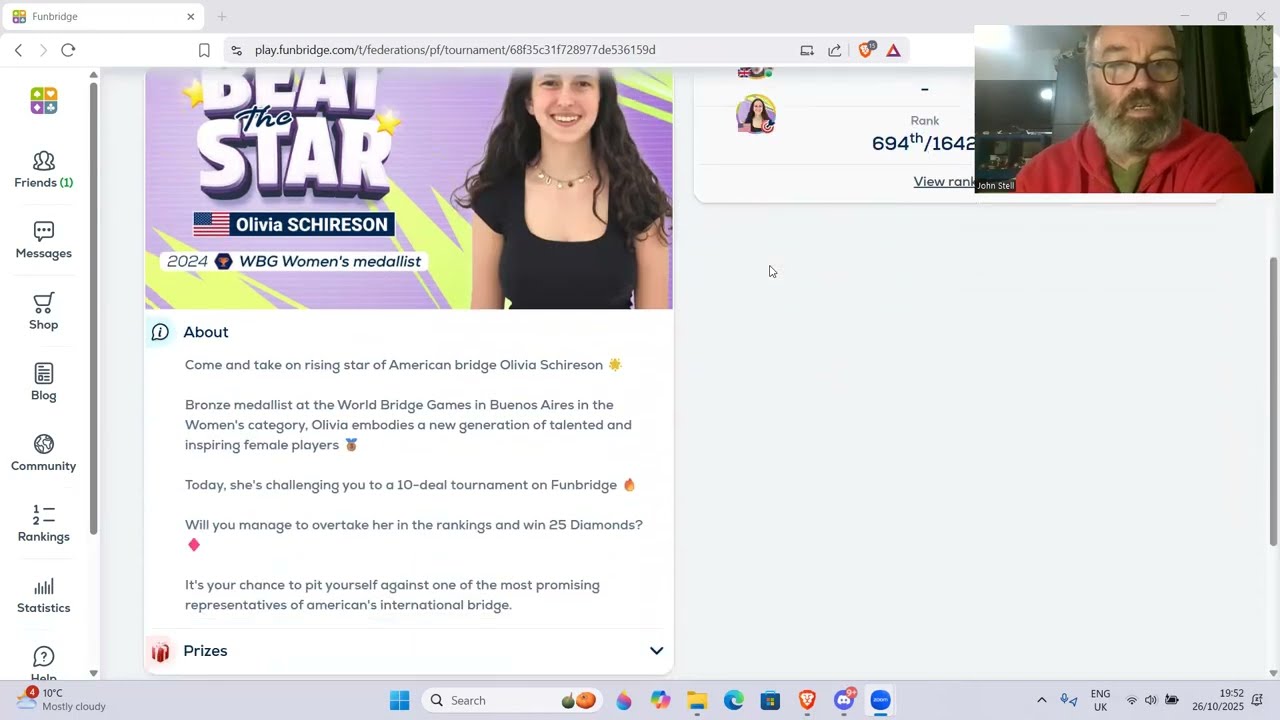Click the Prizes gift icon

tap(160, 652)
